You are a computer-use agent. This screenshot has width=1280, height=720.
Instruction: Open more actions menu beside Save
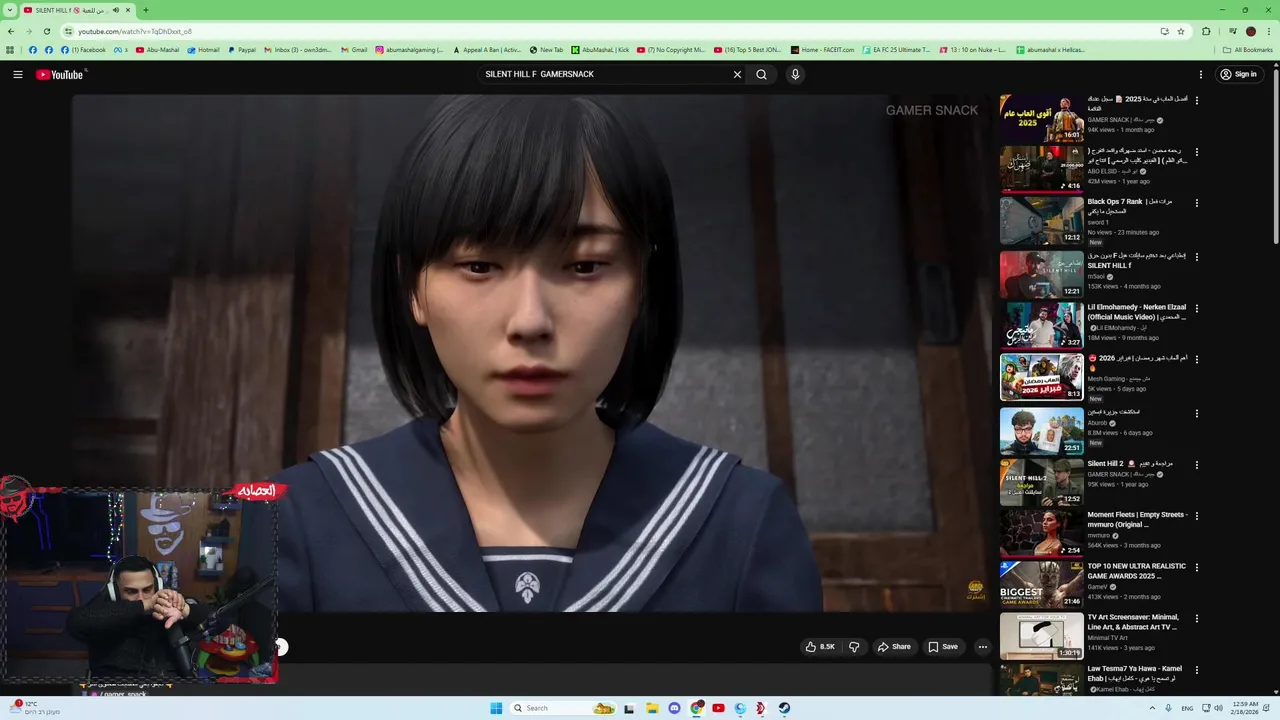click(982, 647)
